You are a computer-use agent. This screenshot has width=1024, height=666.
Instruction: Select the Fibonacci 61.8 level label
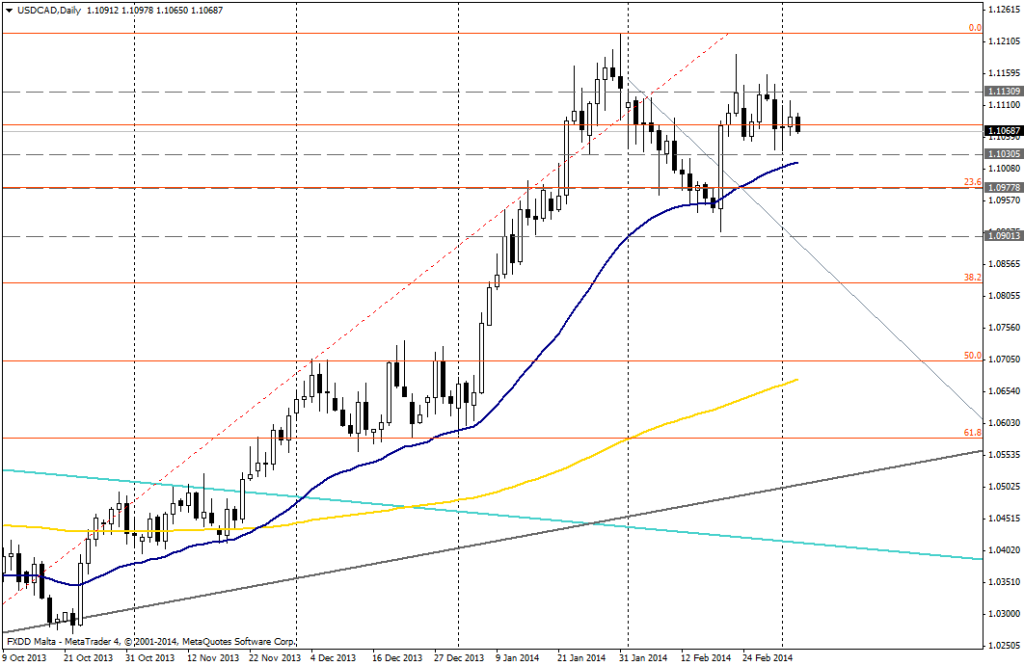[x=970, y=432]
